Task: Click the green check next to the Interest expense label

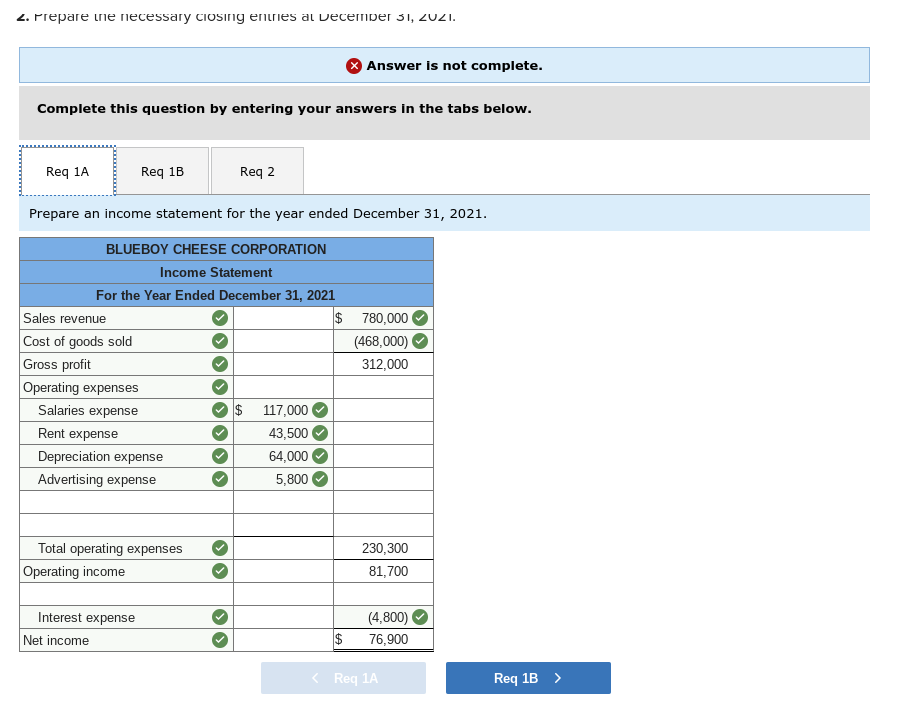Action: click(220, 617)
